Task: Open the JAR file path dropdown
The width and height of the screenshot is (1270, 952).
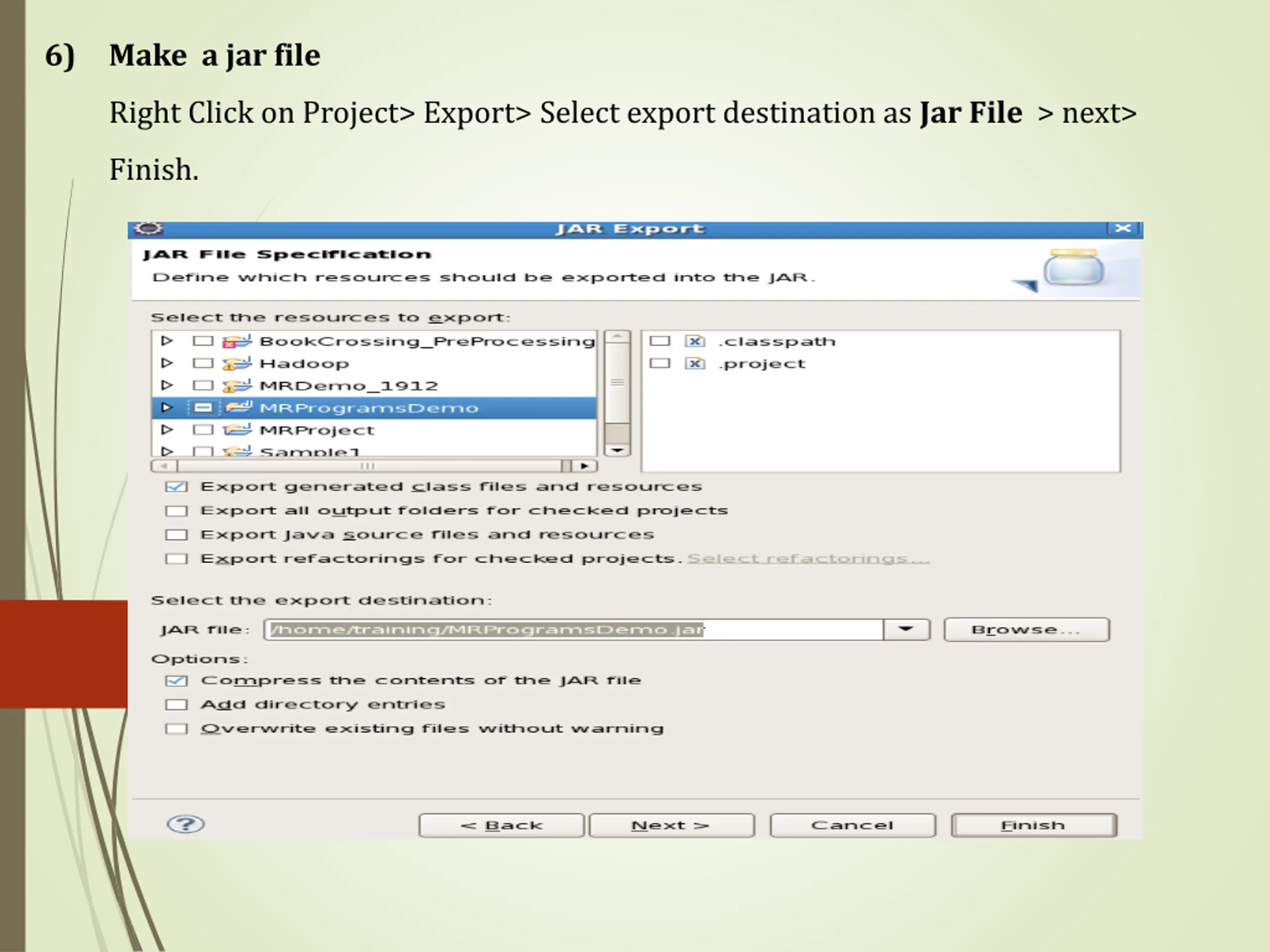Action: point(906,630)
